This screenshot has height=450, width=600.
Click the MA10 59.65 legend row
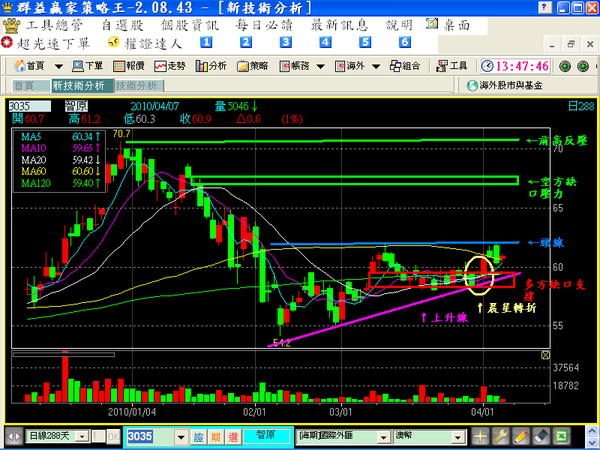pos(60,148)
